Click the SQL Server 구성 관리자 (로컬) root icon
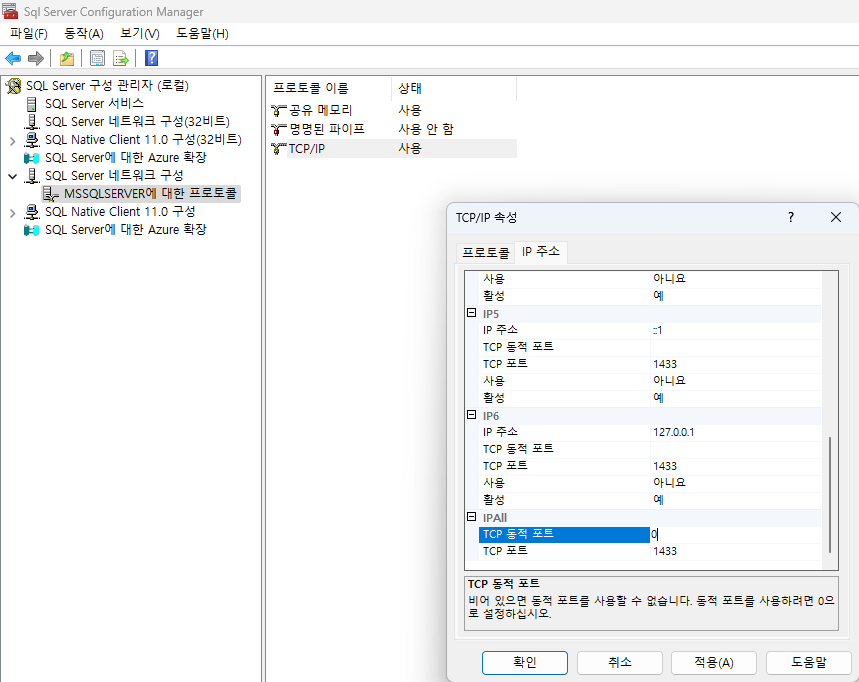Image resolution: width=859 pixels, height=682 pixels. (14, 86)
